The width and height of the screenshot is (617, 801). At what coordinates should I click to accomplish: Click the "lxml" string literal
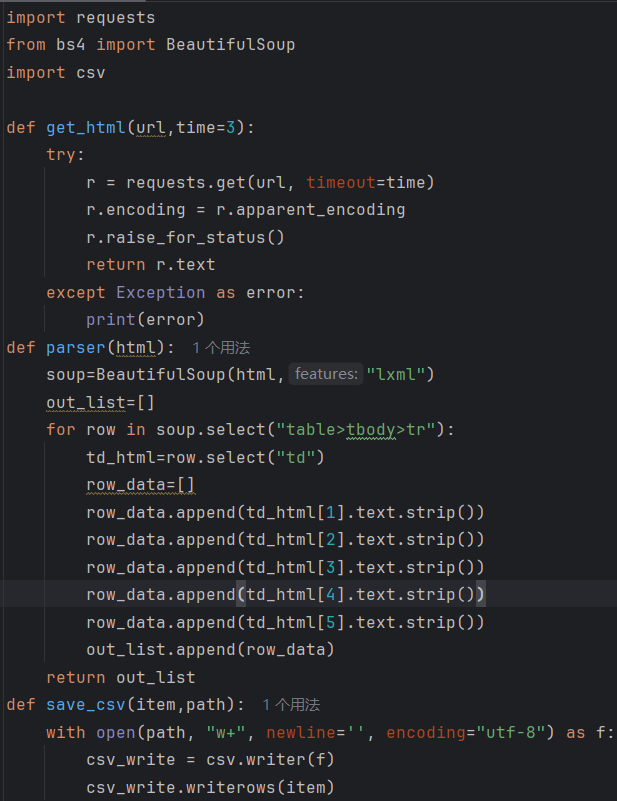[x=395, y=374]
